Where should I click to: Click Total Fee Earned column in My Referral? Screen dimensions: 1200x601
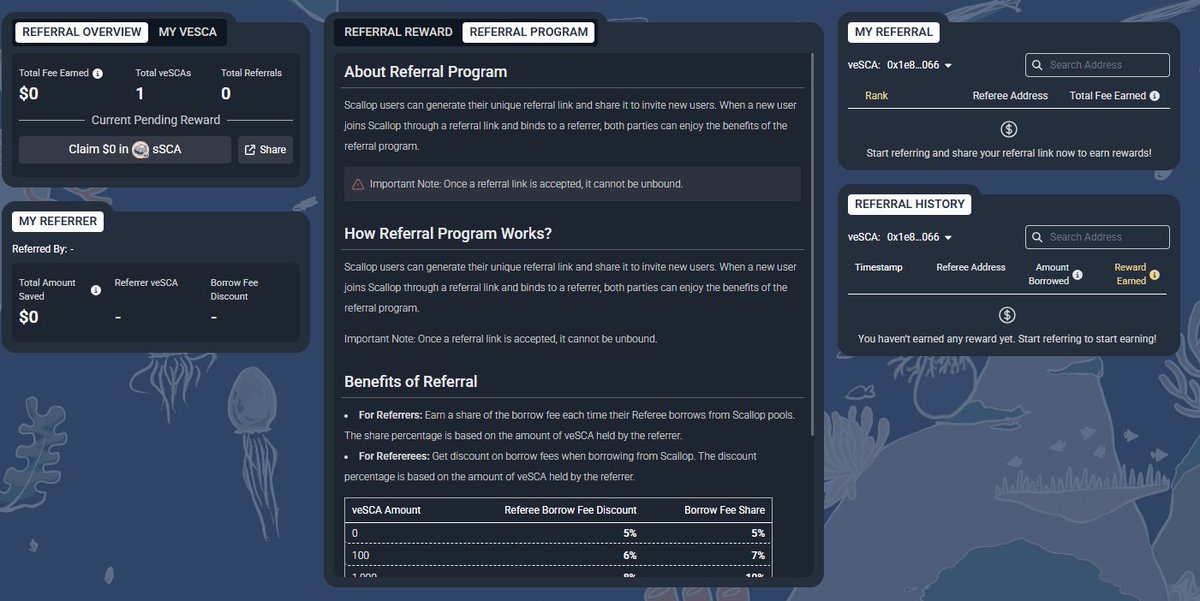click(1107, 96)
